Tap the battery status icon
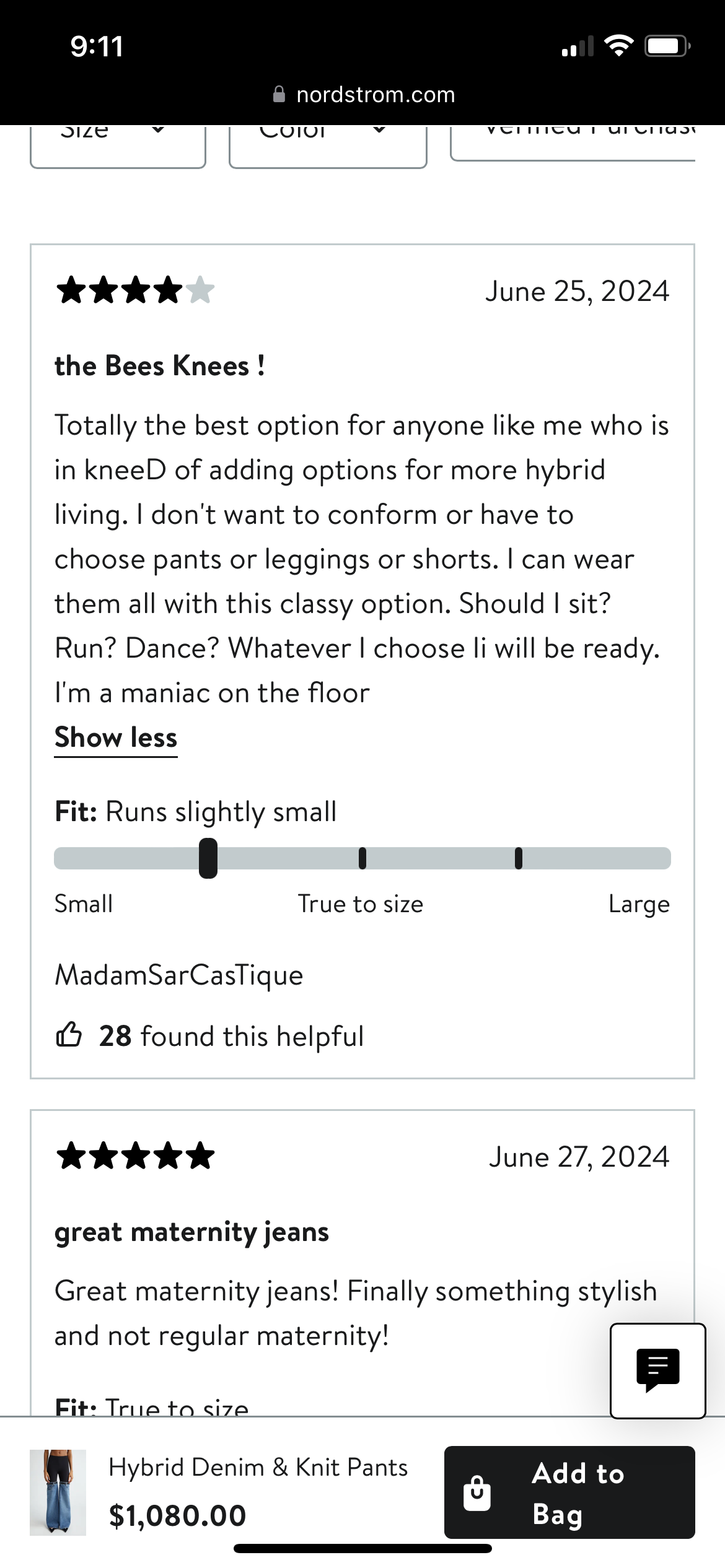The height and width of the screenshot is (1568, 725). tap(667, 46)
